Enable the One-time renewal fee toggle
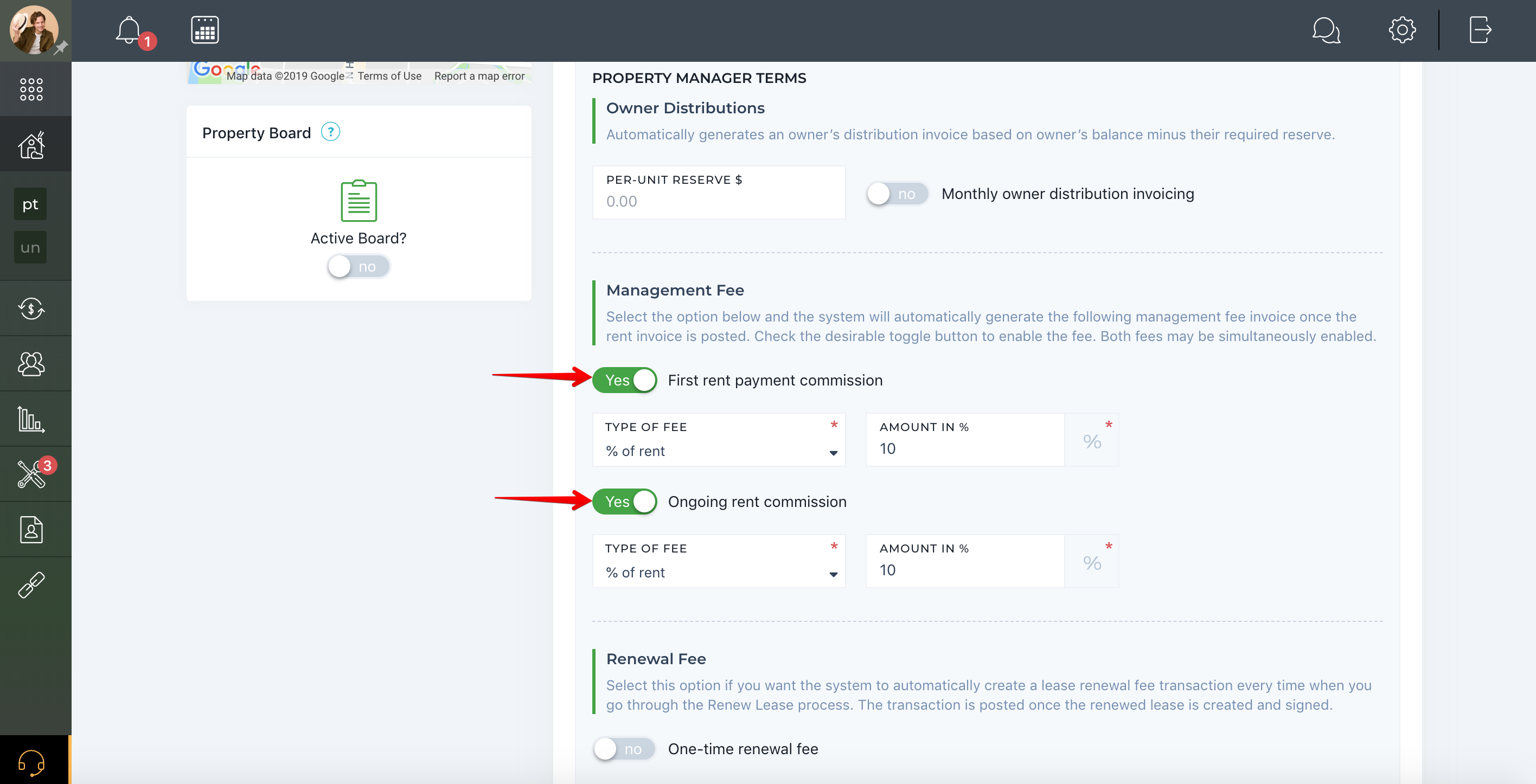Screen dimensions: 1536x784 625,749
